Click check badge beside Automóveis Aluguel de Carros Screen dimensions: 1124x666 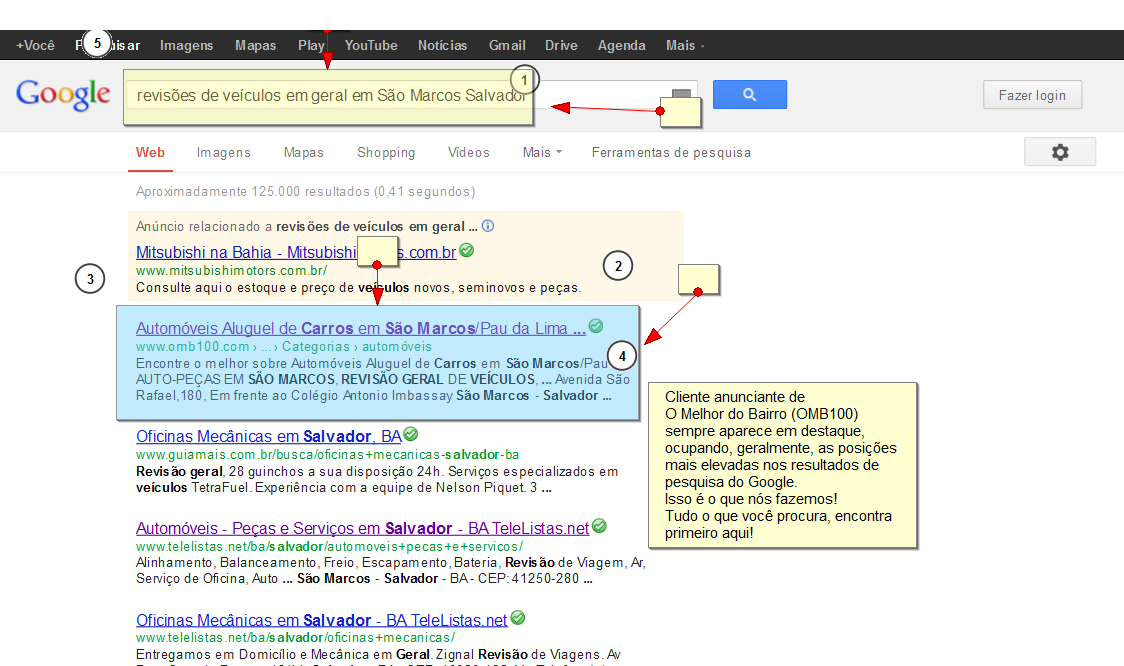point(596,326)
